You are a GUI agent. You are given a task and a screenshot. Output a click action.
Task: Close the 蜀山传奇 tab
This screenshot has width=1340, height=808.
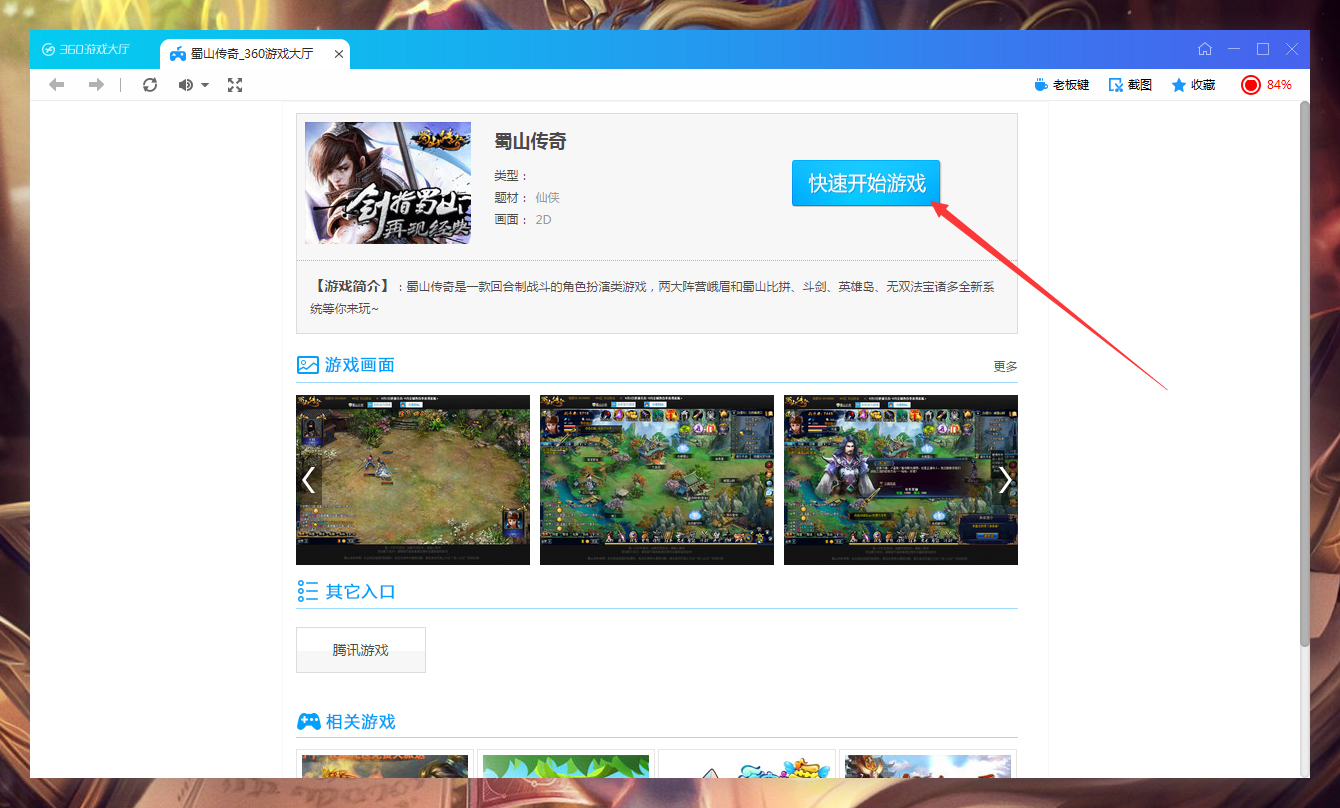(x=339, y=54)
